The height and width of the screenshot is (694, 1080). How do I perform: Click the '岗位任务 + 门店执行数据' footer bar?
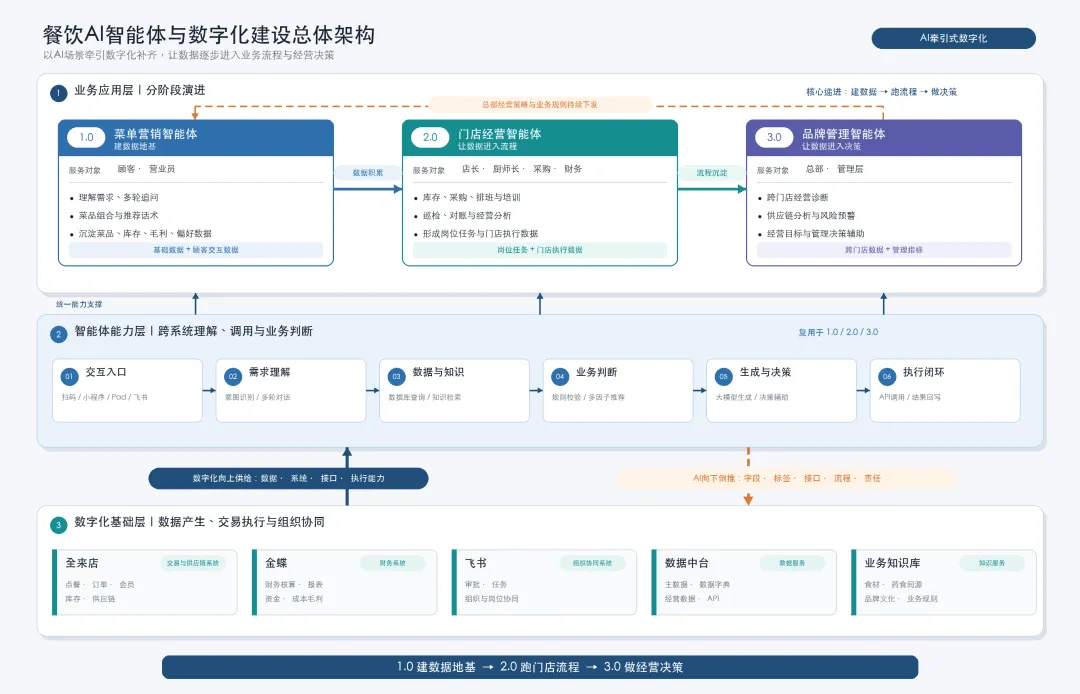[x=540, y=250]
